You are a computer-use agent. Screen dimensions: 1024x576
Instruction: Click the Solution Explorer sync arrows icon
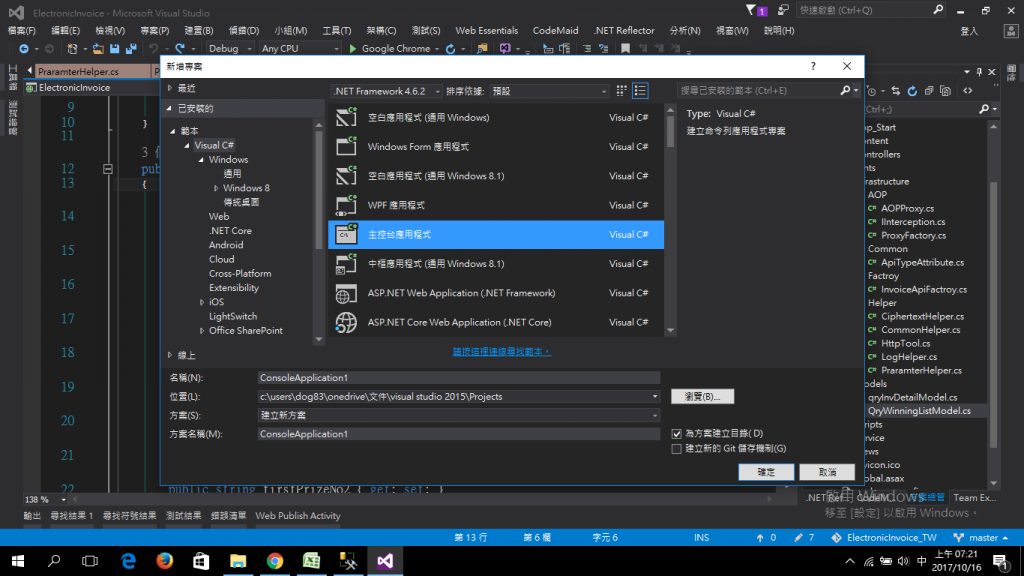(x=895, y=91)
